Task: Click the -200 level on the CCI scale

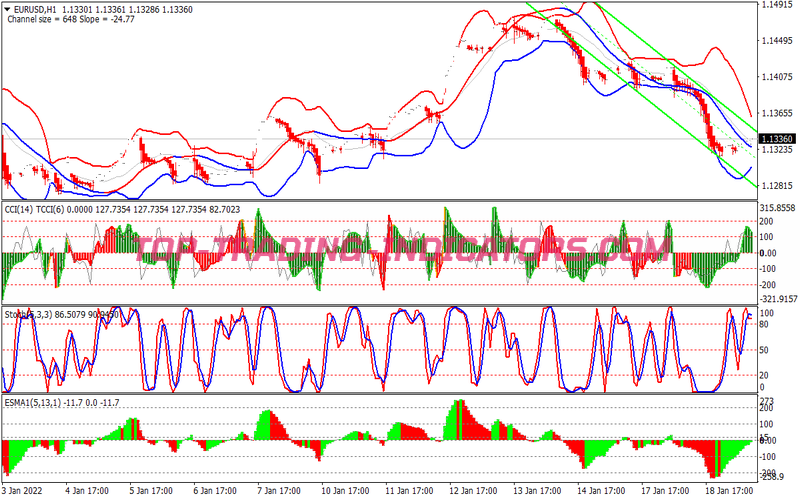Action: [x=768, y=285]
